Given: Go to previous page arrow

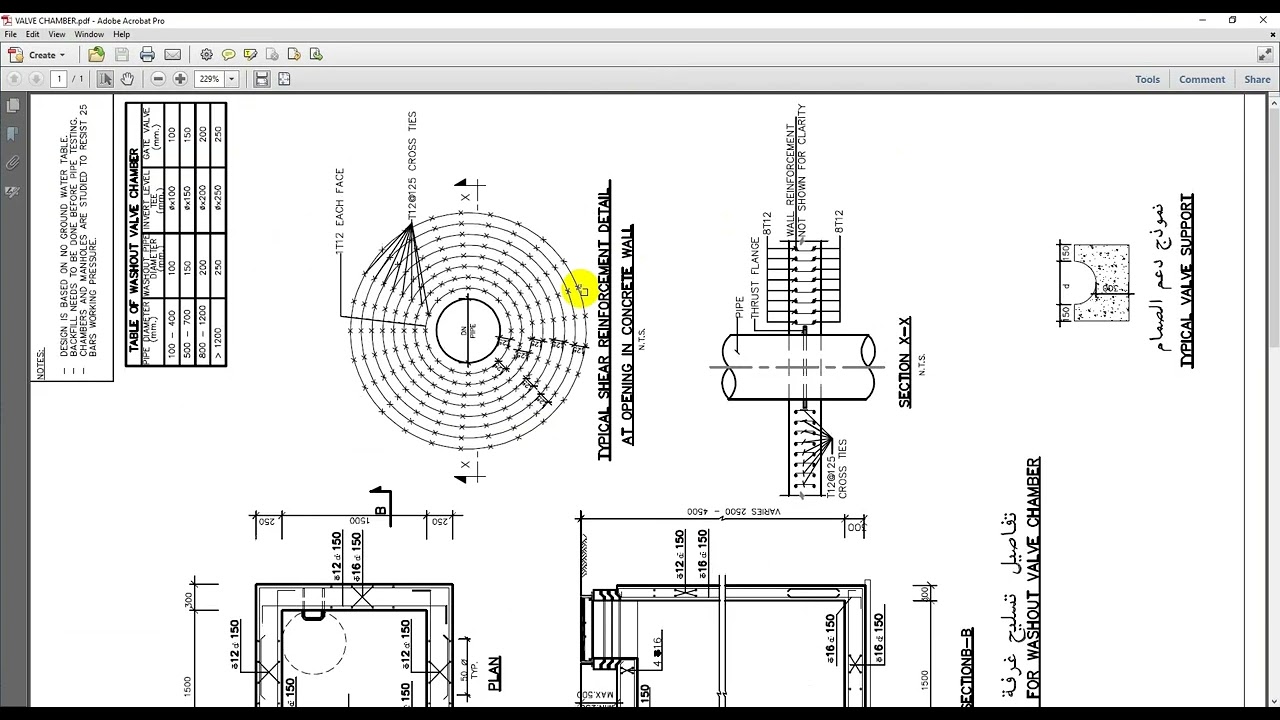Looking at the screenshot, I should coord(14,79).
